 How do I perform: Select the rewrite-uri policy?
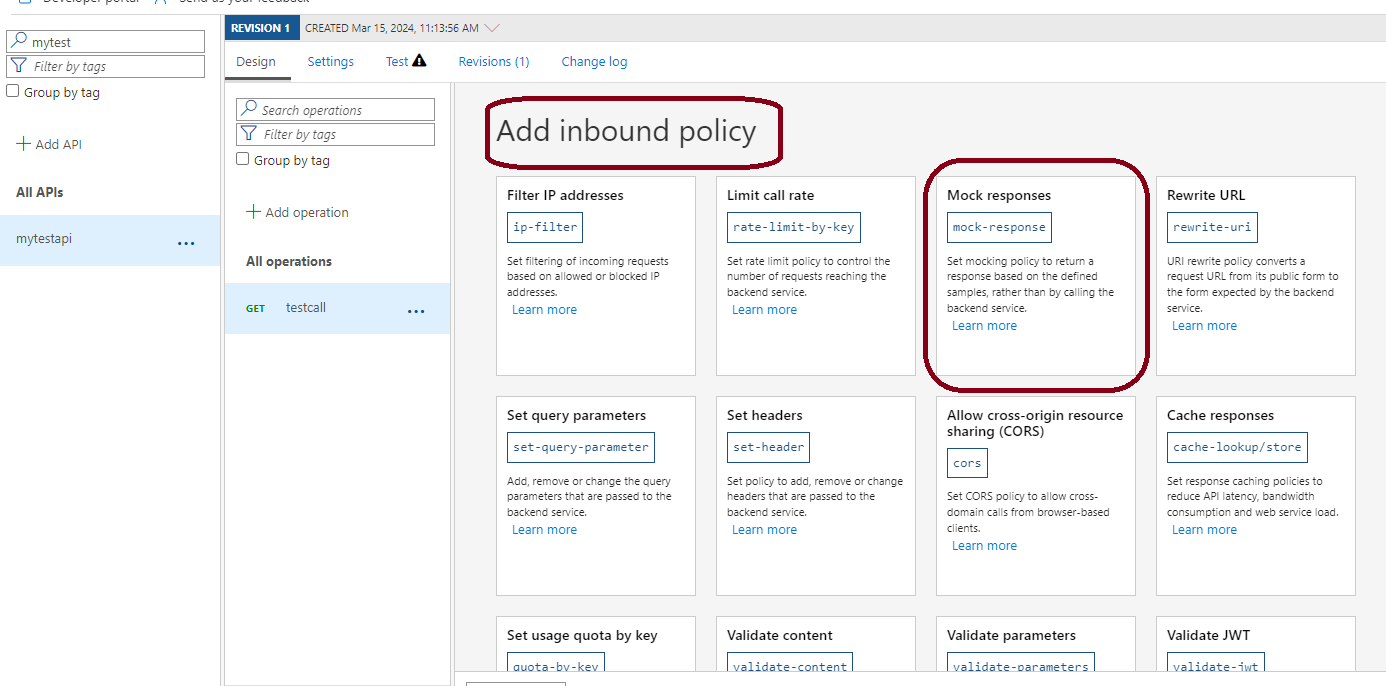click(1212, 227)
